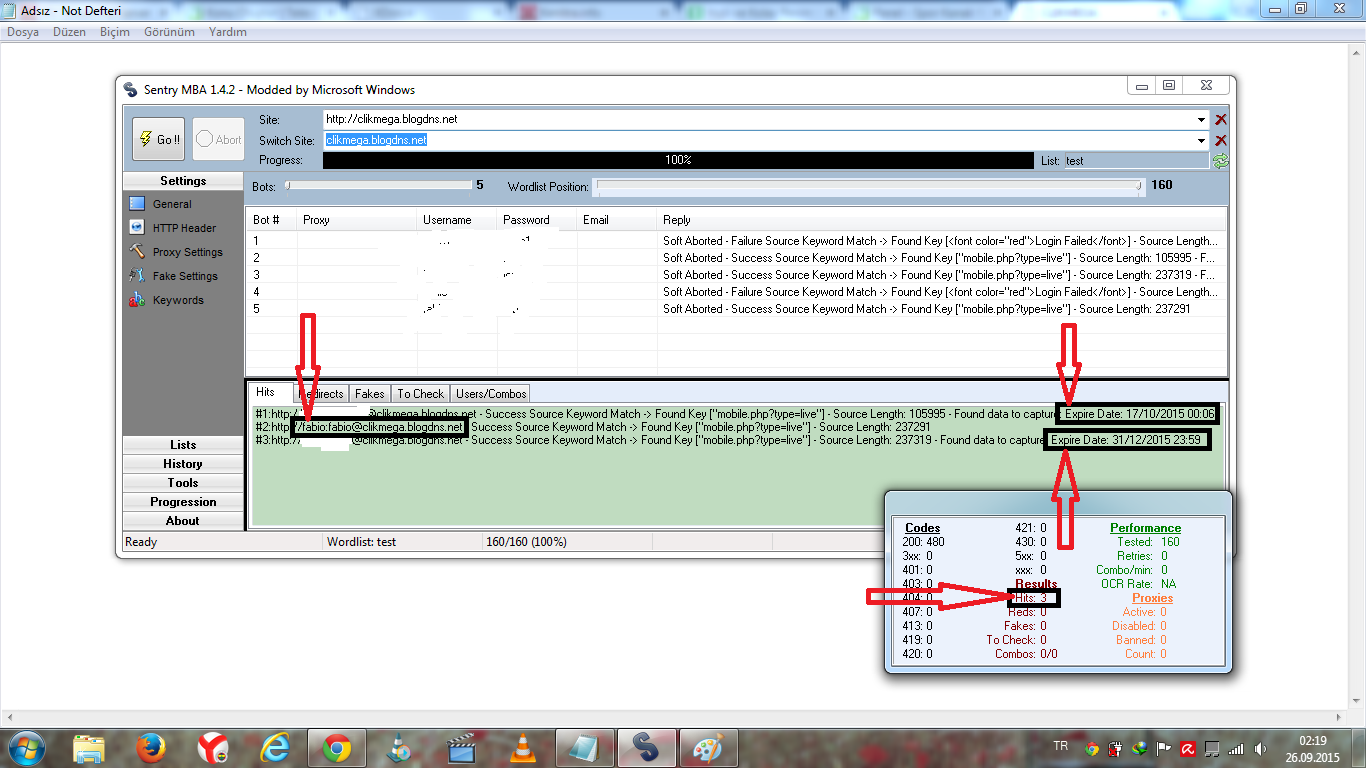Screen dimensions: 1366x768
Task: Clear the Site field with red X
Action: click(x=1221, y=119)
